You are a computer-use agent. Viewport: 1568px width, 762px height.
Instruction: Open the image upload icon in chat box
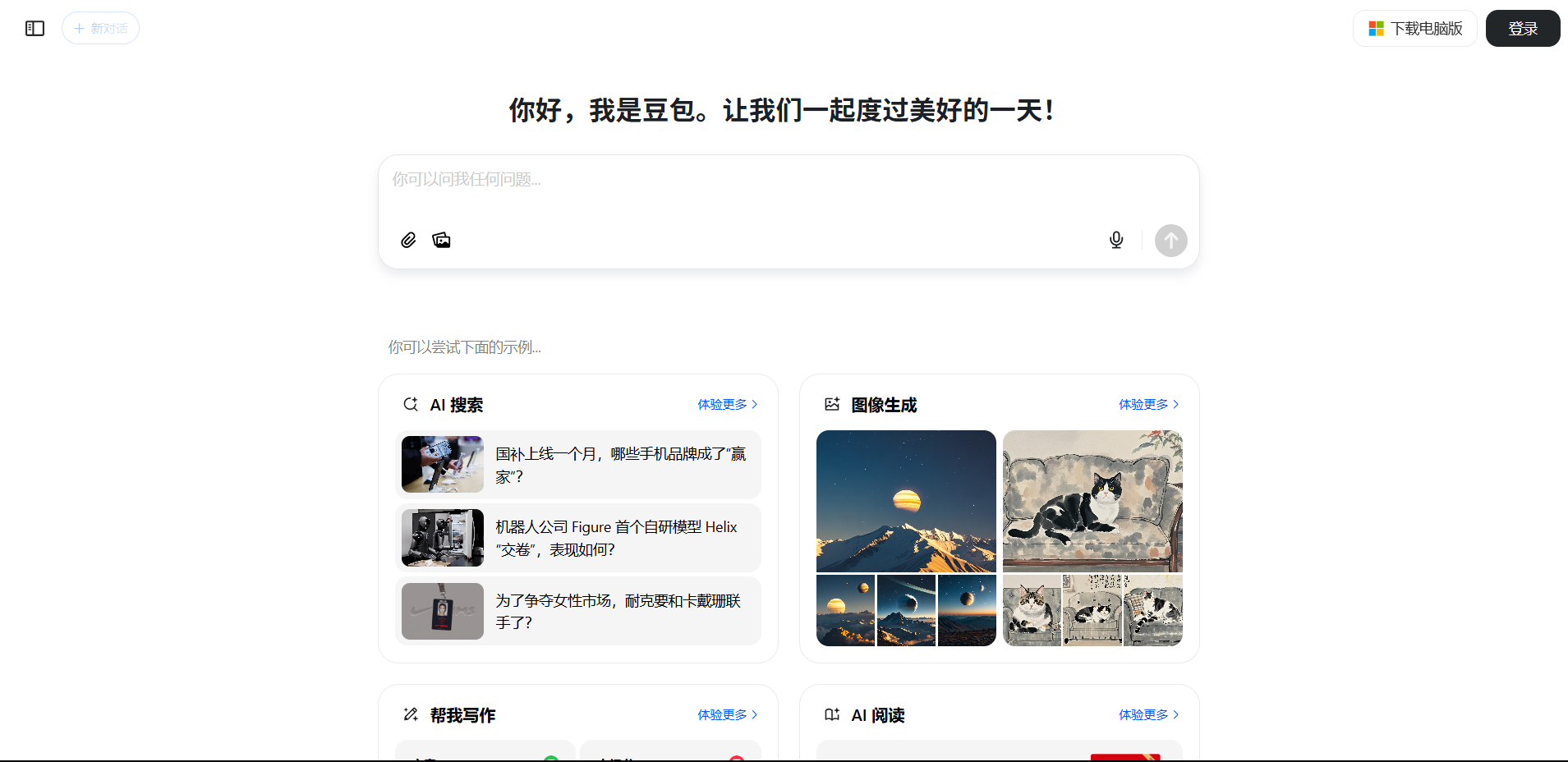coord(441,240)
